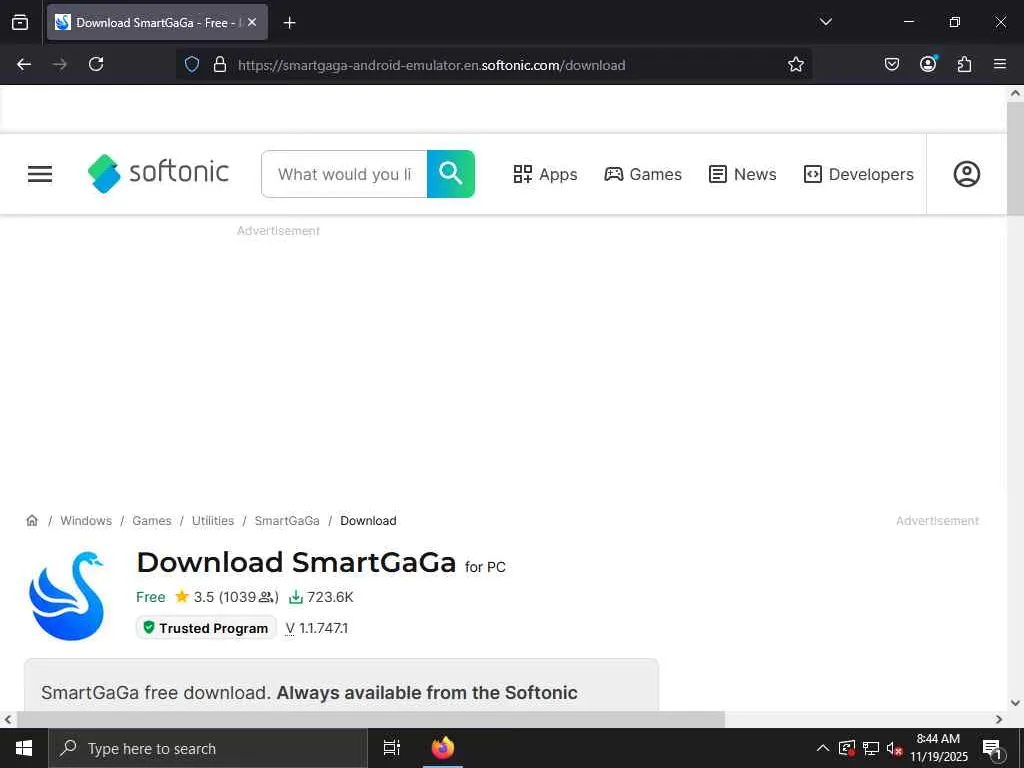Go to Utilities breadcrumb link

213,520
